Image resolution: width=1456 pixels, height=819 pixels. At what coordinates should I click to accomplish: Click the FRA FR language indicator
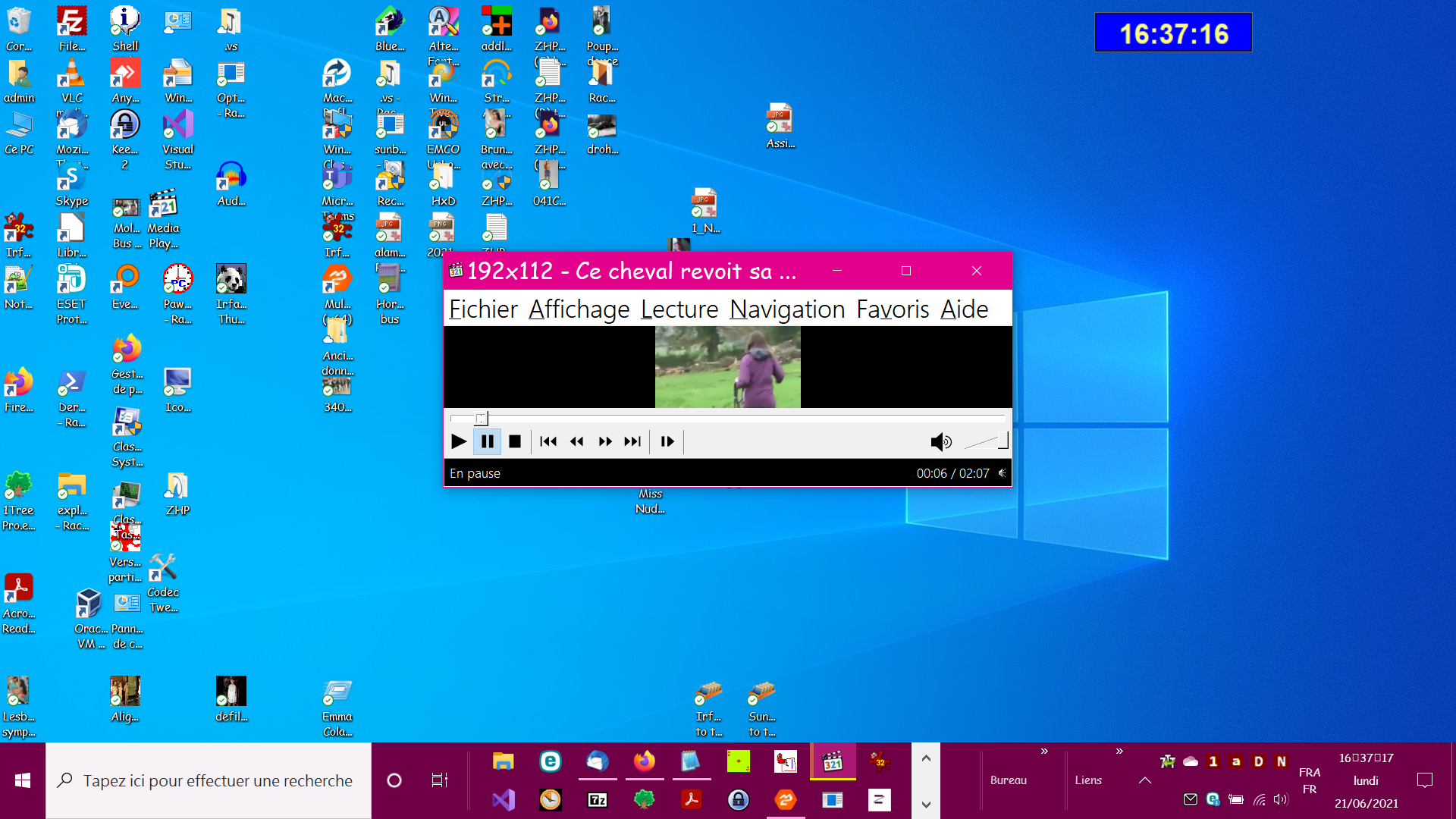pos(1310,780)
